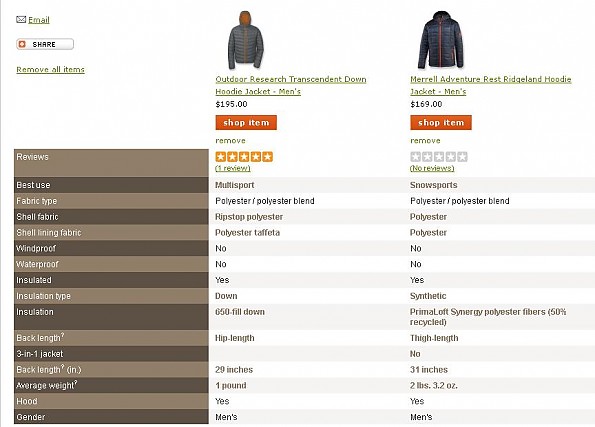Click the empty gray star rating
595x427 pixels.
coord(439,157)
